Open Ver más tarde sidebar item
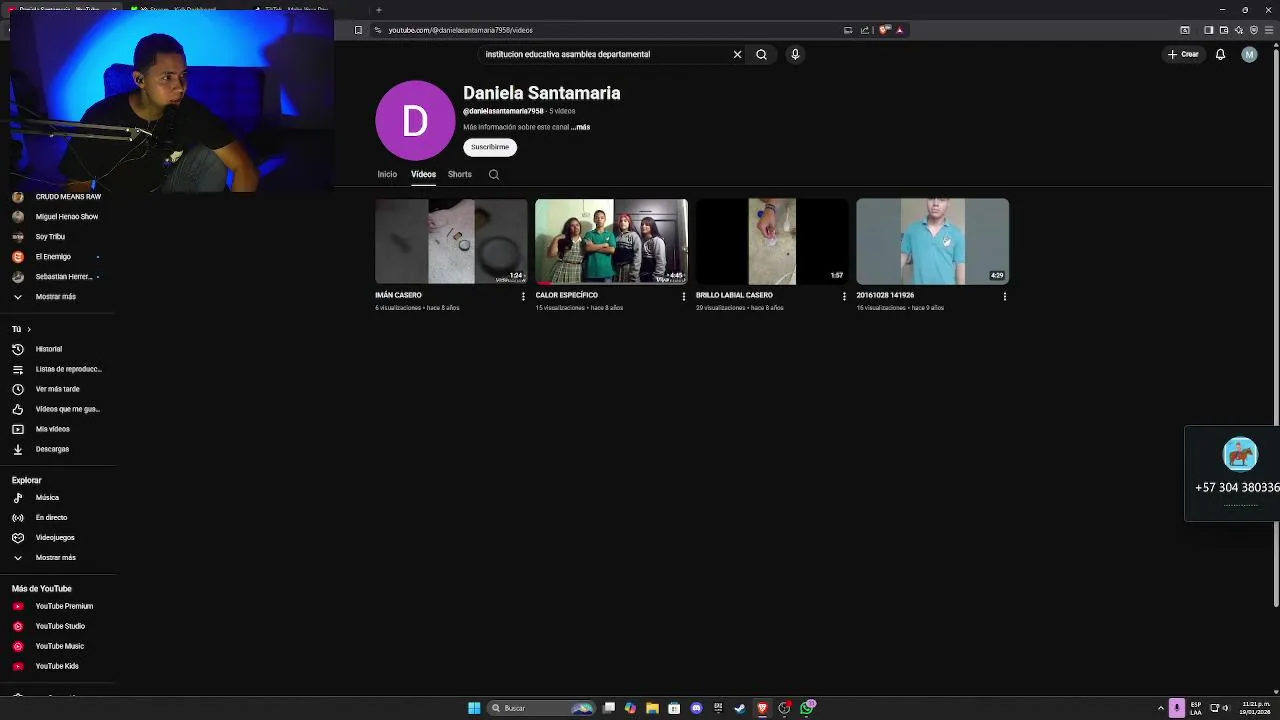This screenshot has width=1280, height=720. (57, 389)
